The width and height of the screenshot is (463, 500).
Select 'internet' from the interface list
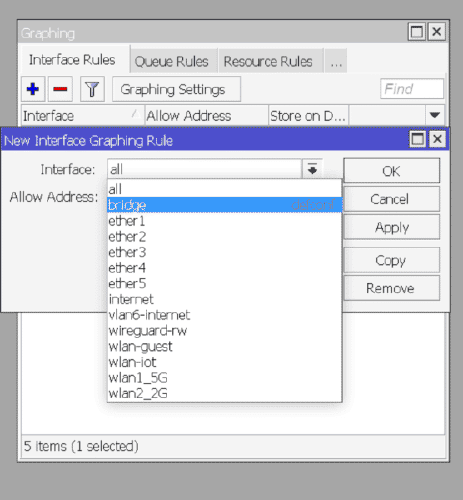(224, 299)
